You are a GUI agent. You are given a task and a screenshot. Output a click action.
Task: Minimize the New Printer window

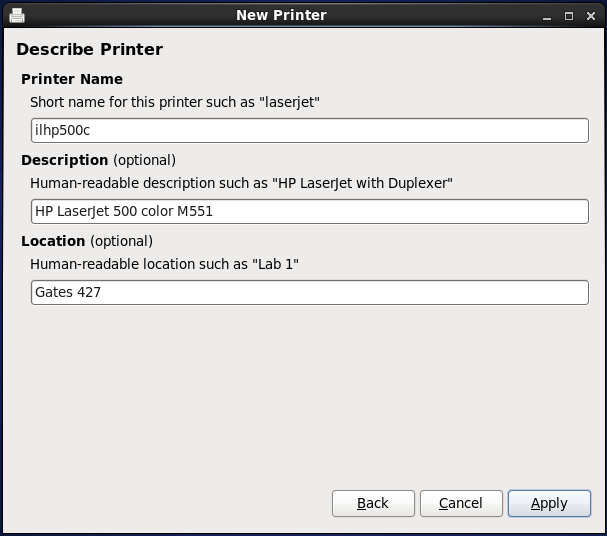pos(548,16)
